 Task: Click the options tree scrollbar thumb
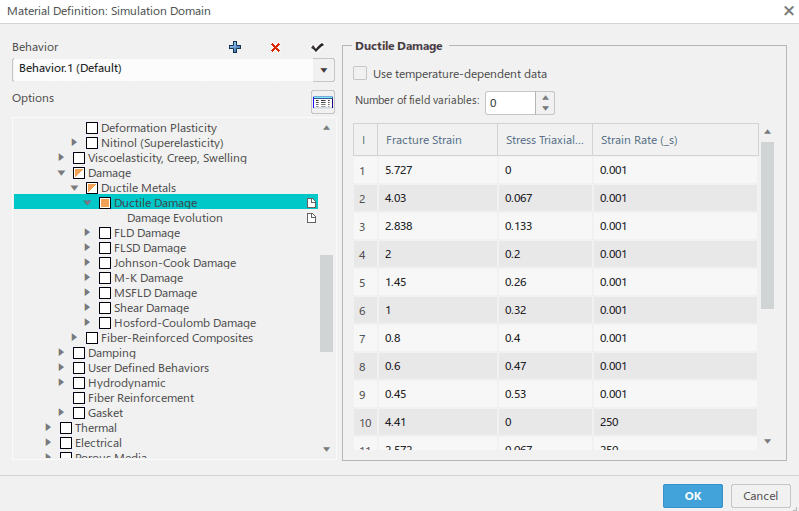326,303
